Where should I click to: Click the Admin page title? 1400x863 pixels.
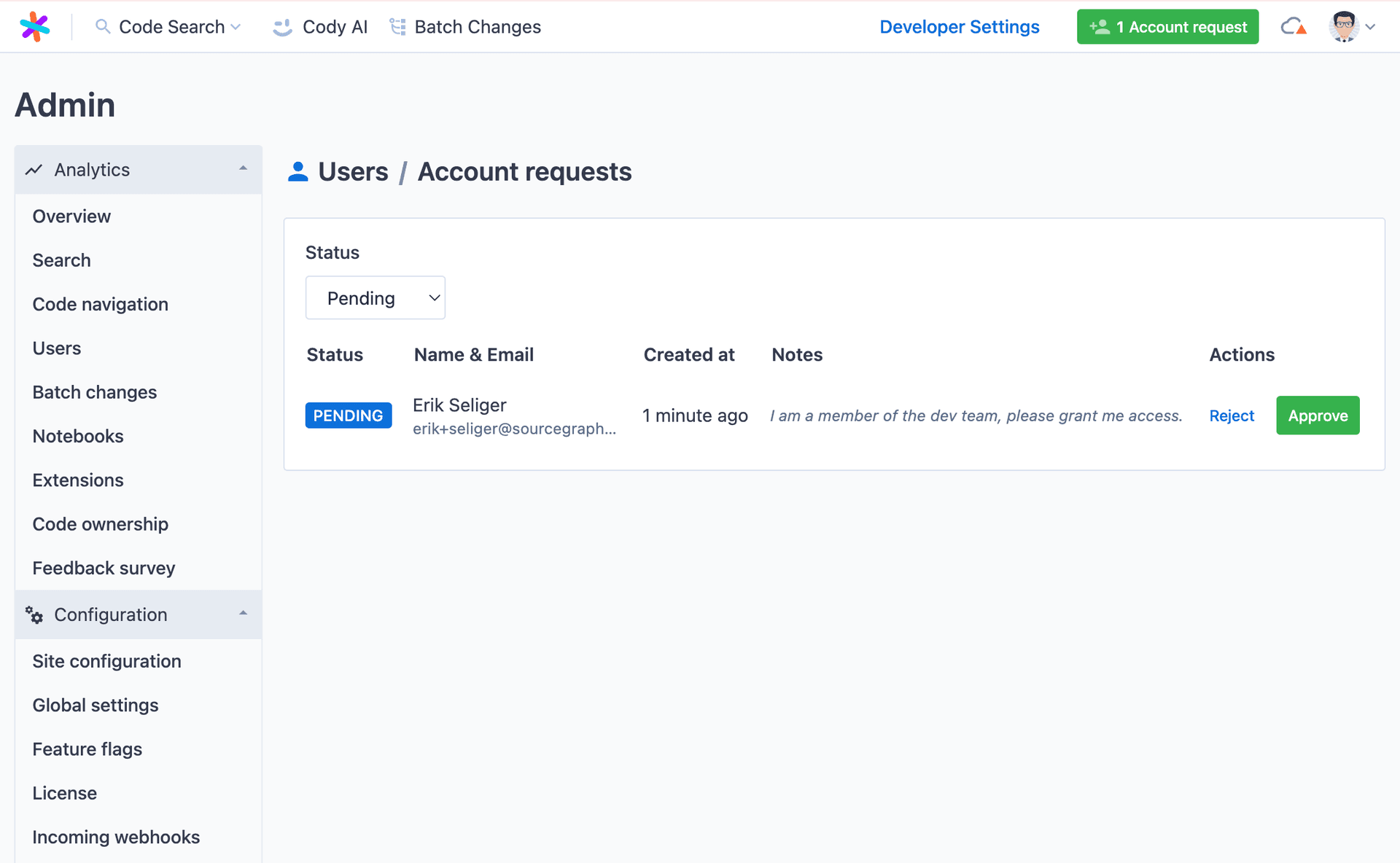(66, 105)
